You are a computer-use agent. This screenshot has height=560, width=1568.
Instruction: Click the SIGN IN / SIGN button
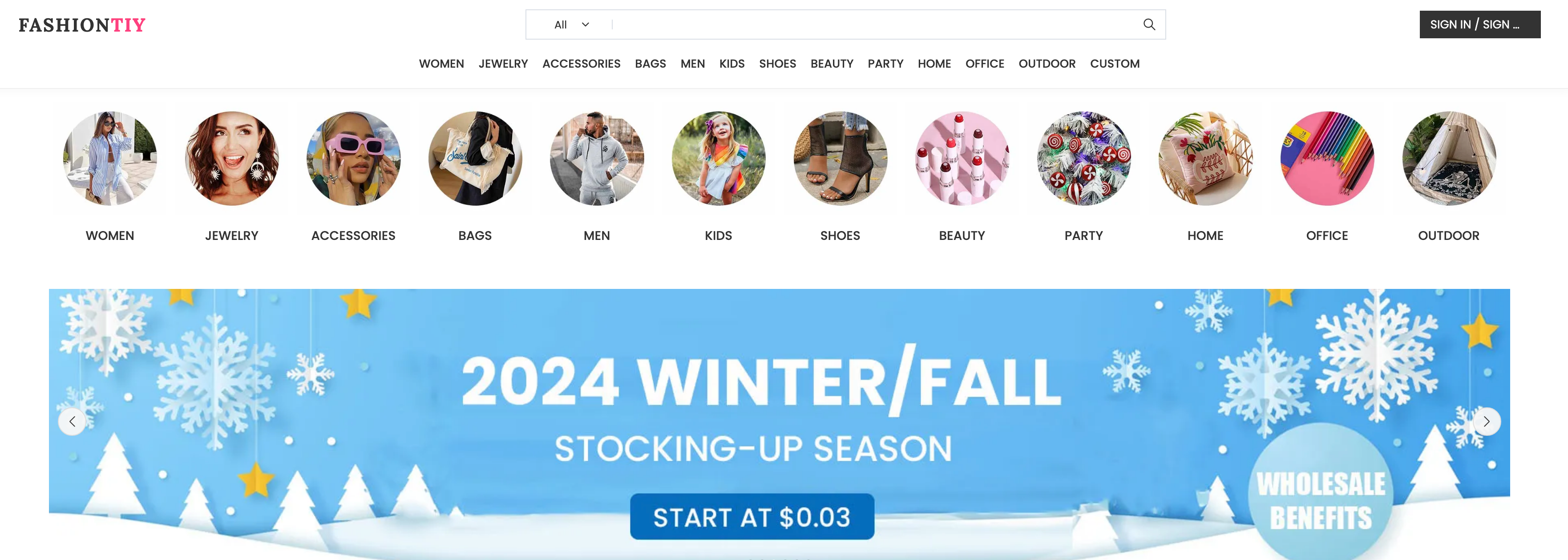(x=1480, y=24)
